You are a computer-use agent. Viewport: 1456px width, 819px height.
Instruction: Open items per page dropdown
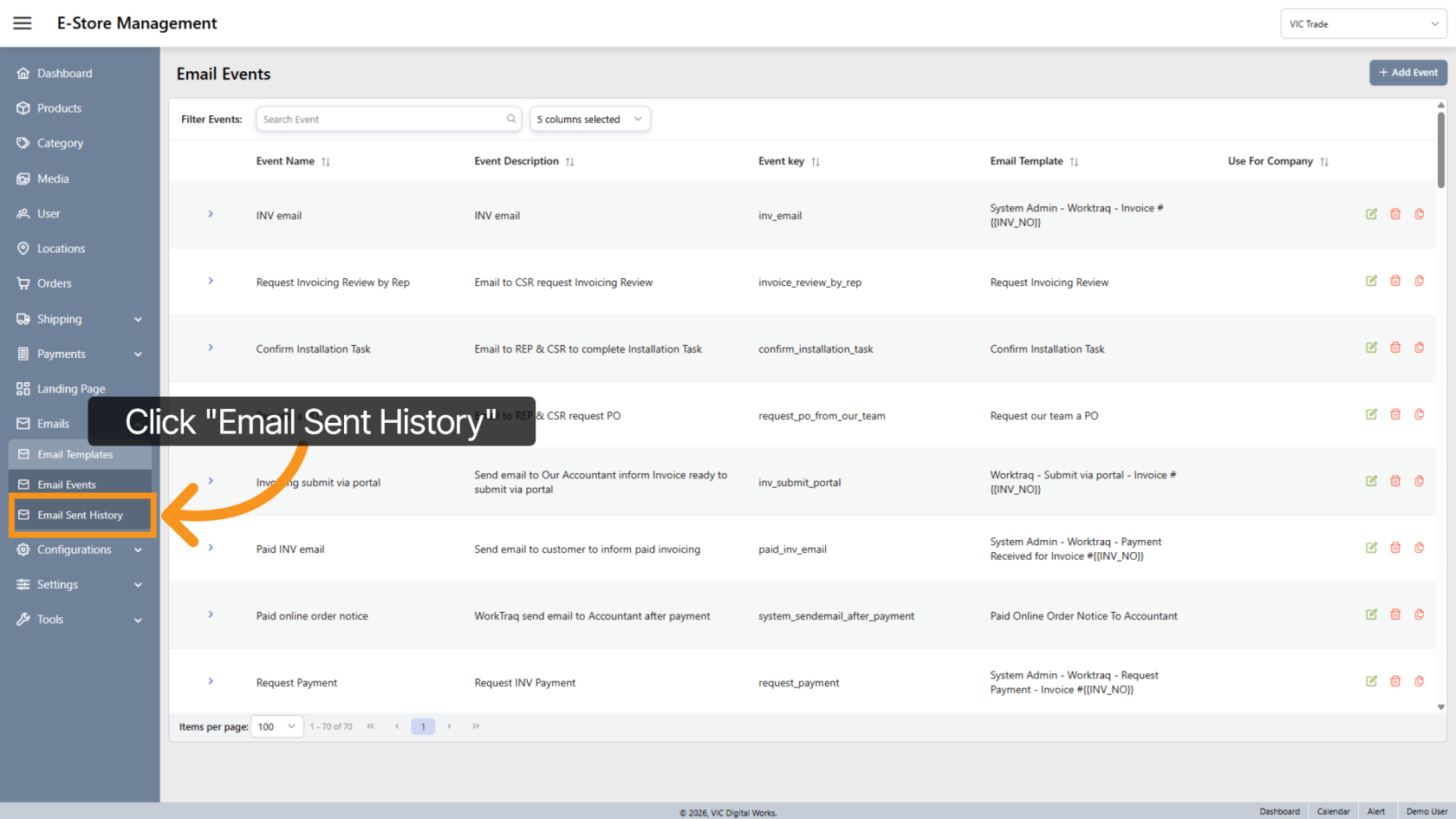pos(276,726)
